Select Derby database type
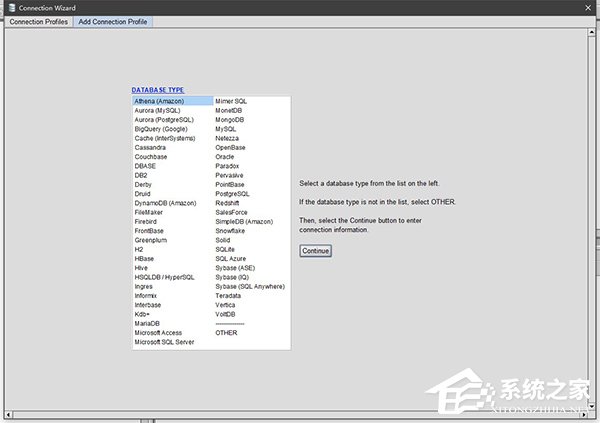600x423 pixels. [143, 185]
